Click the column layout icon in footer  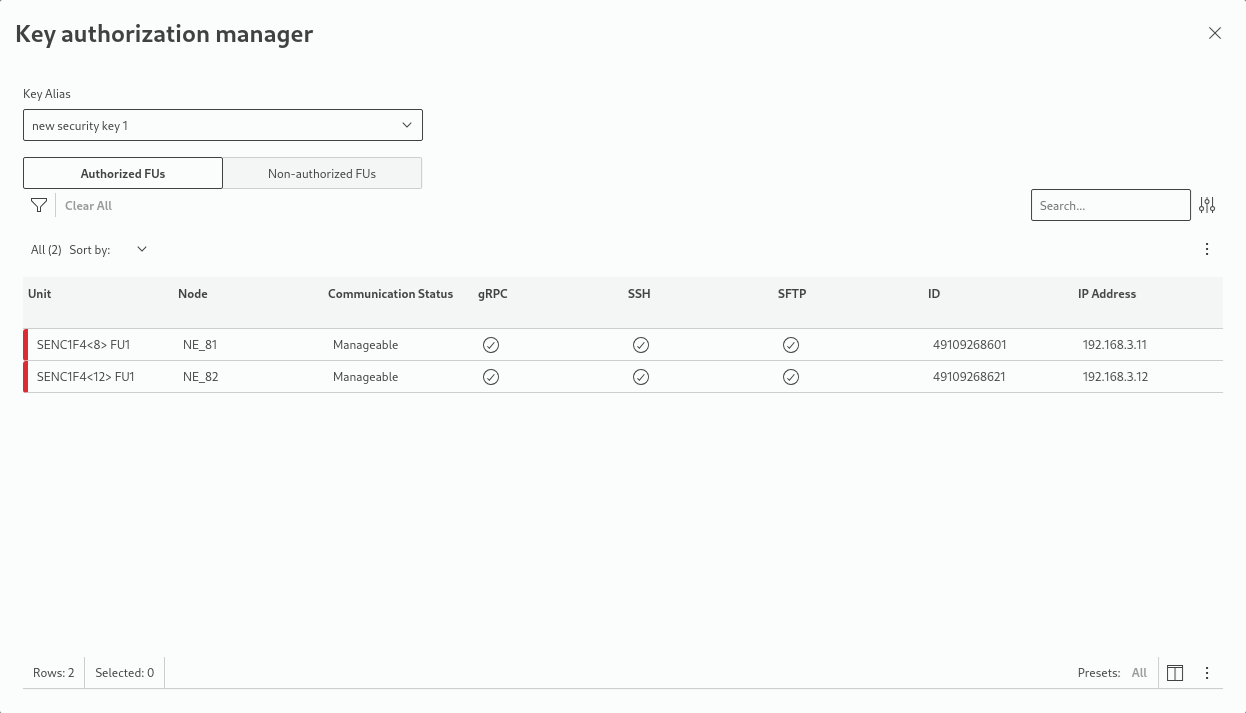[1175, 673]
